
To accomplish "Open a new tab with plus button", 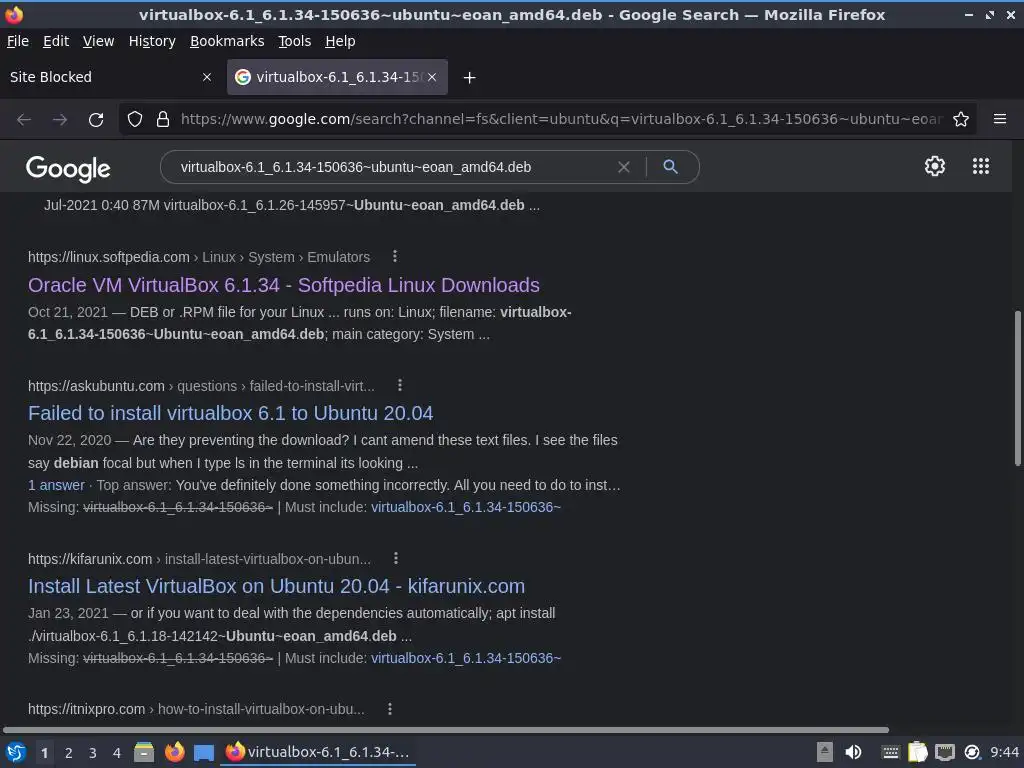I will coord(469,78).
